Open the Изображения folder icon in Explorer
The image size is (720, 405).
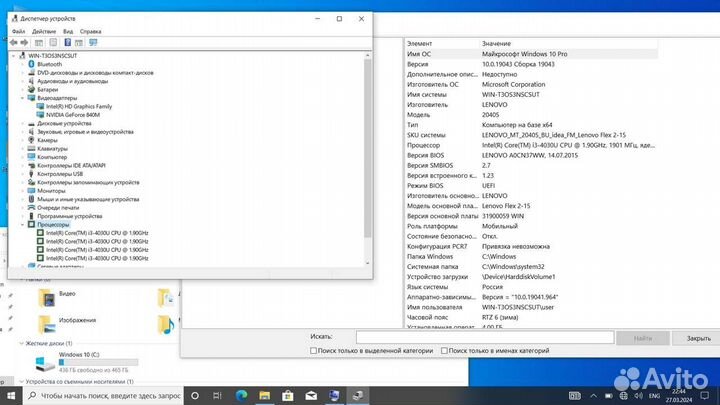(47, 324)
